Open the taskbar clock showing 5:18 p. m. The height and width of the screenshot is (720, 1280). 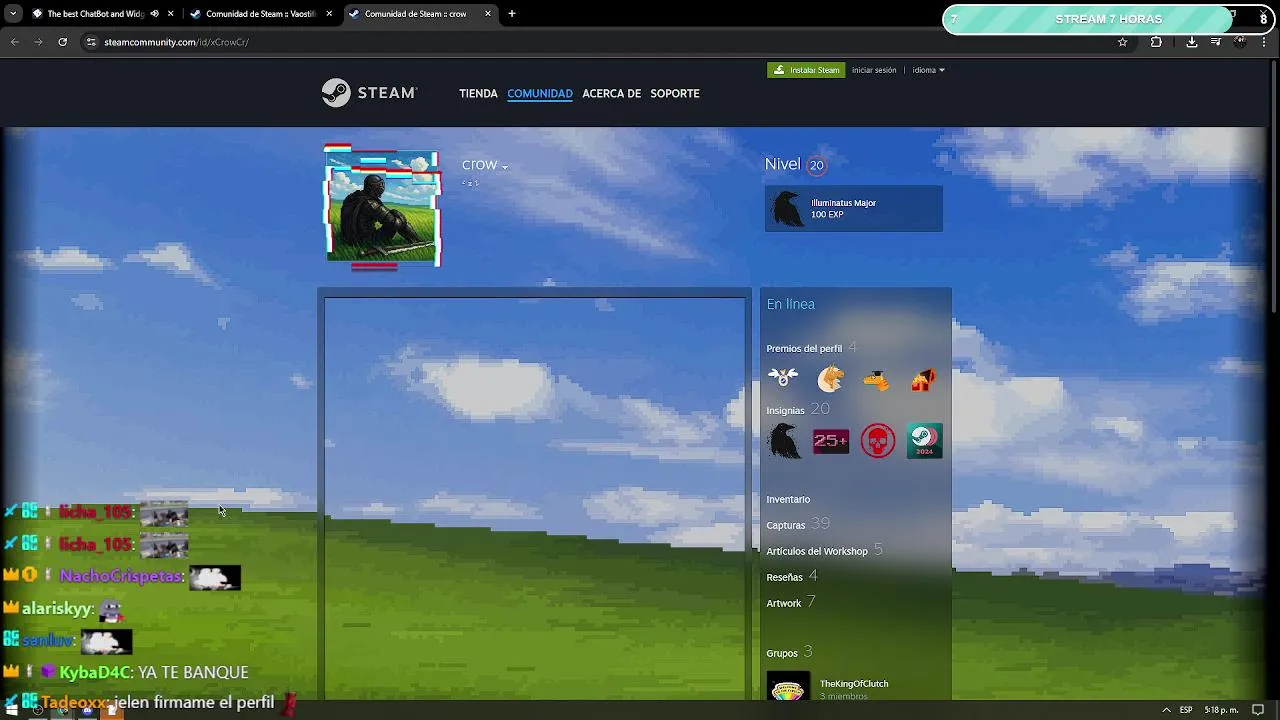pyautogui.click(x=1221, y=710)
